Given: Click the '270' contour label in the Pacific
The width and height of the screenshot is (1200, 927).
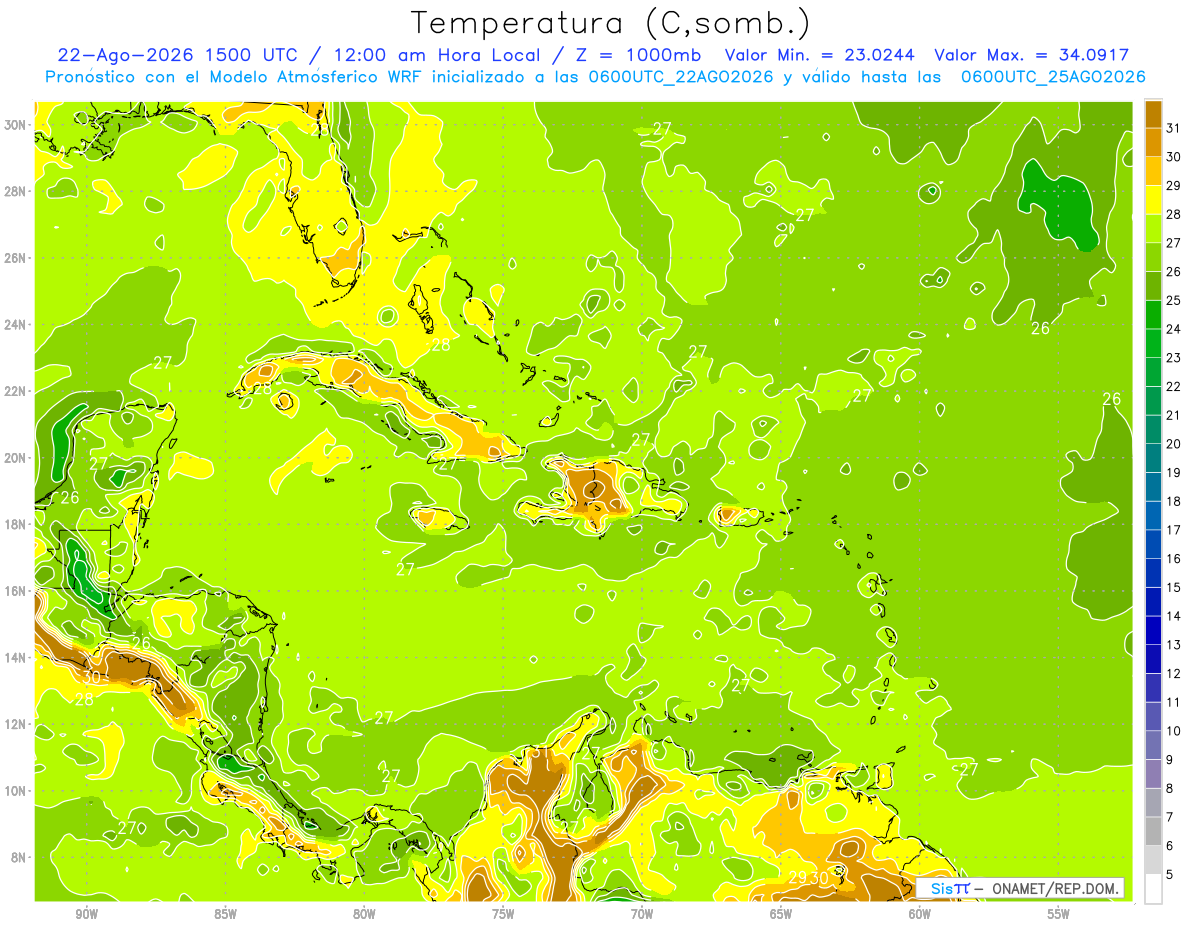Looking at the screenshot, I should click(x=132, y=828).
